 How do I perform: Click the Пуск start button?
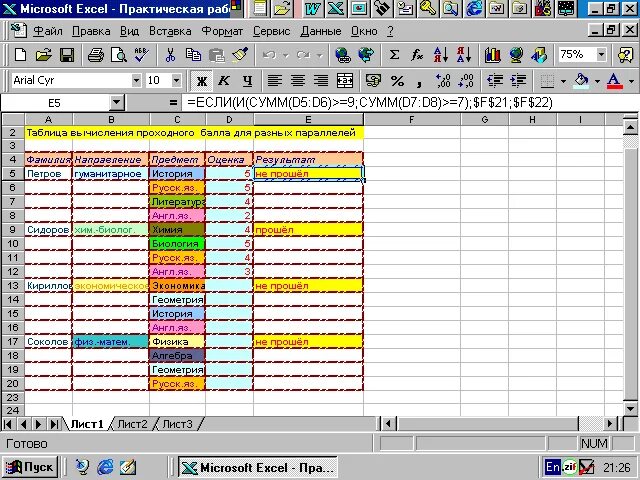[x=31, y=467]
